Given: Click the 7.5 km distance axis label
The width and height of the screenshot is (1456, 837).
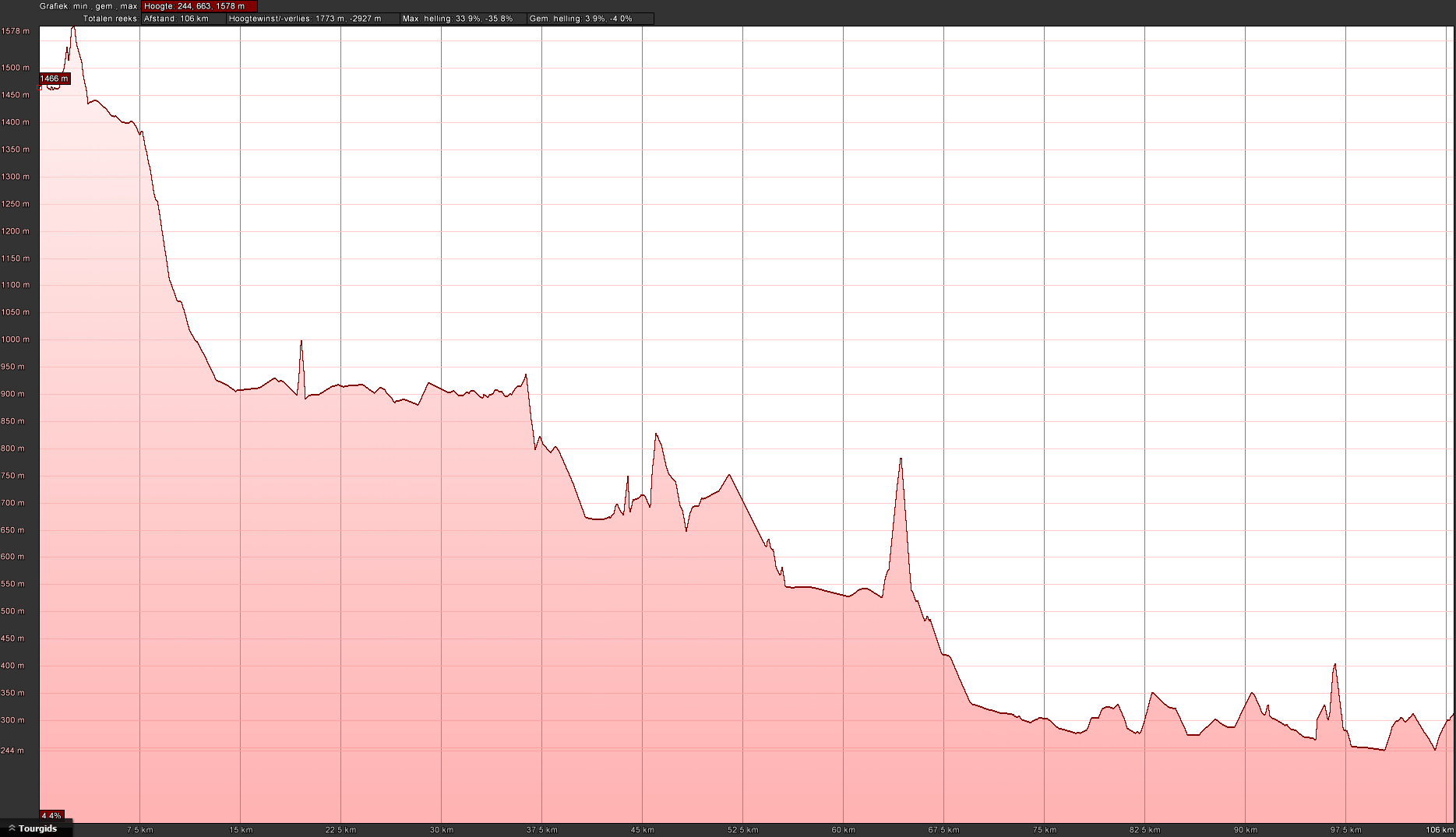Looking at the screenshot, I should [140, 830].
